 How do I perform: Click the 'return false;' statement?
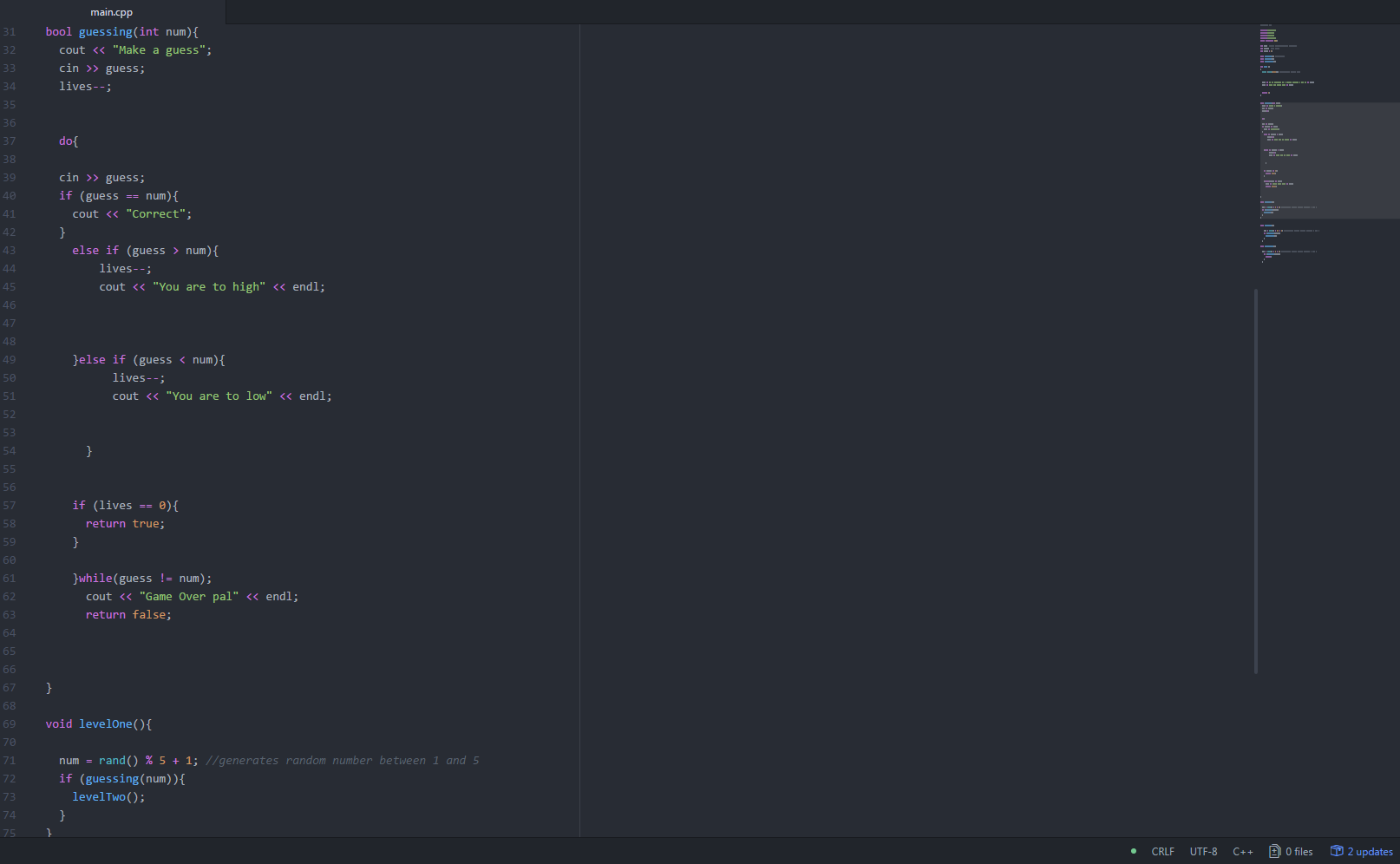click(128, 615)
